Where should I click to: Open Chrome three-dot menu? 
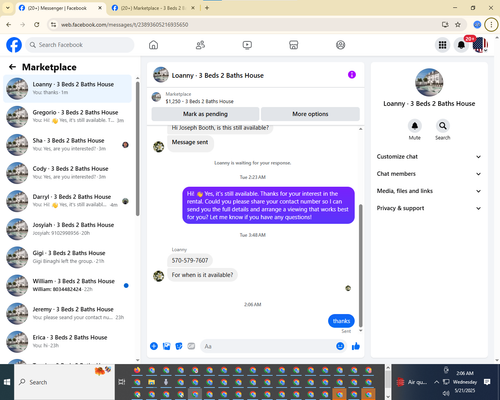(x=491, y=24)
